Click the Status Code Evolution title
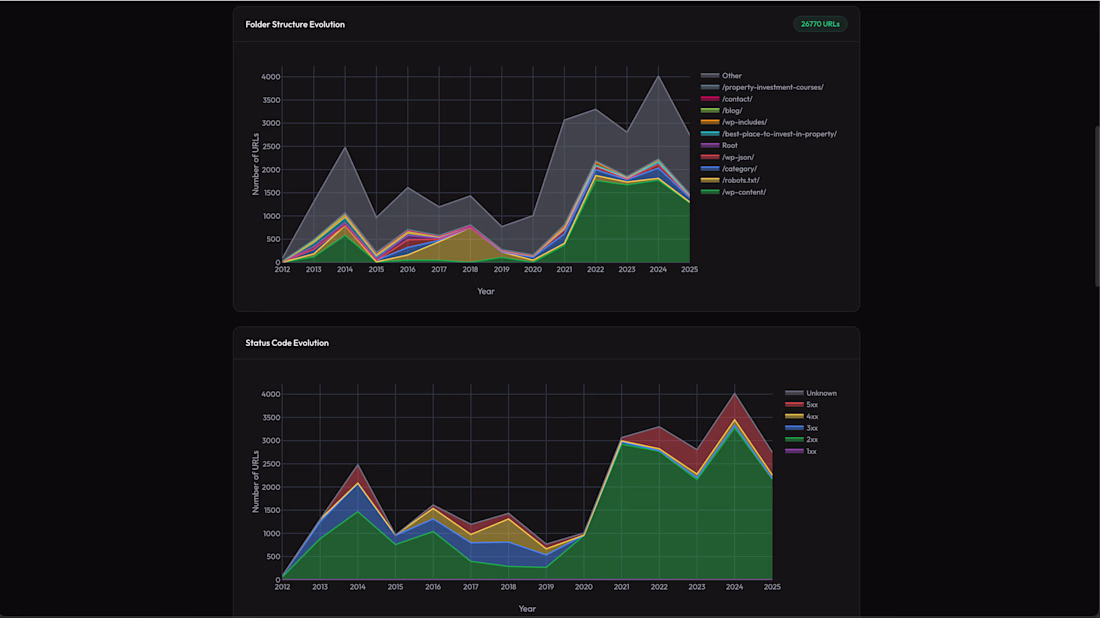 (287, 343)
